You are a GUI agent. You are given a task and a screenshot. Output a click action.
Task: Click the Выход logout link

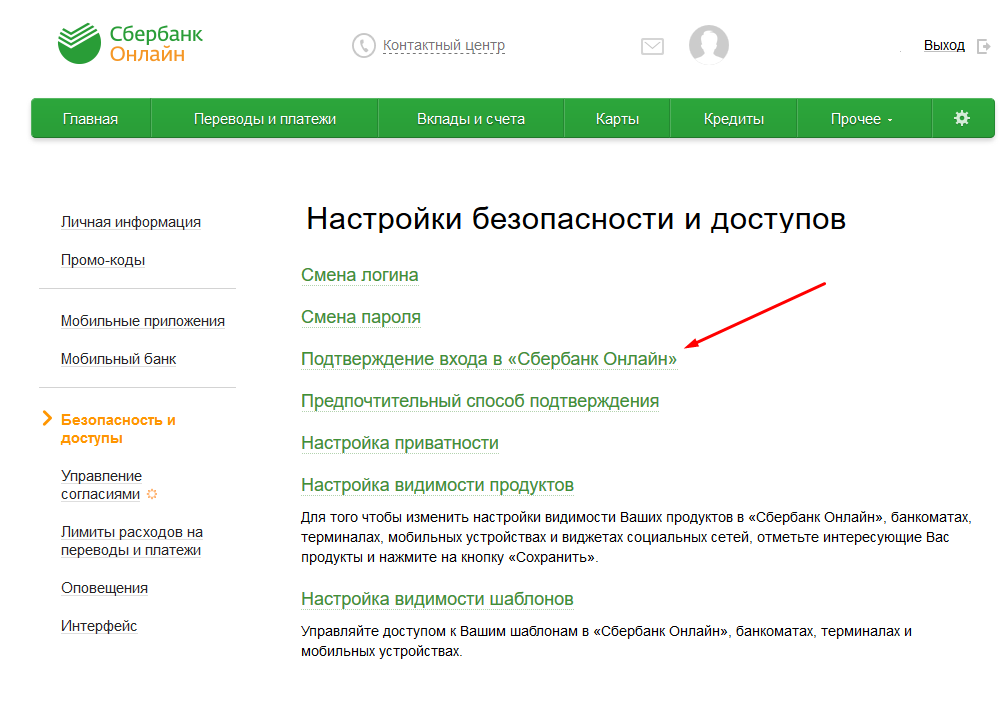click(944, 45)
